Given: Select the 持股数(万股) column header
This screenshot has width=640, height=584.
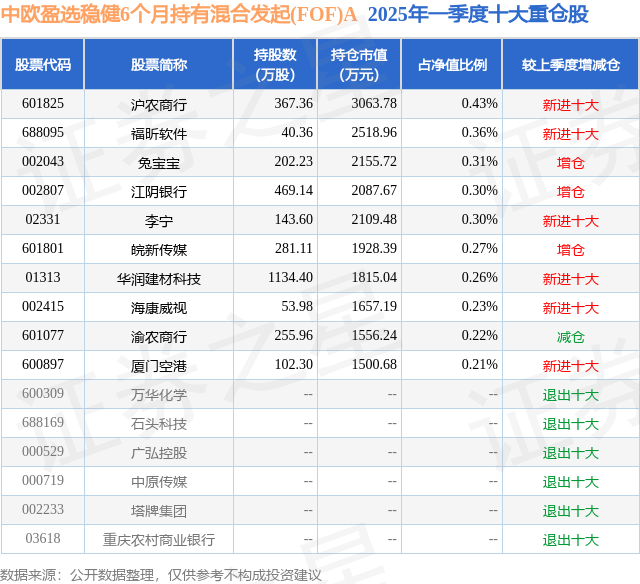Looking at the screenshot, I should tap(275, 64).
